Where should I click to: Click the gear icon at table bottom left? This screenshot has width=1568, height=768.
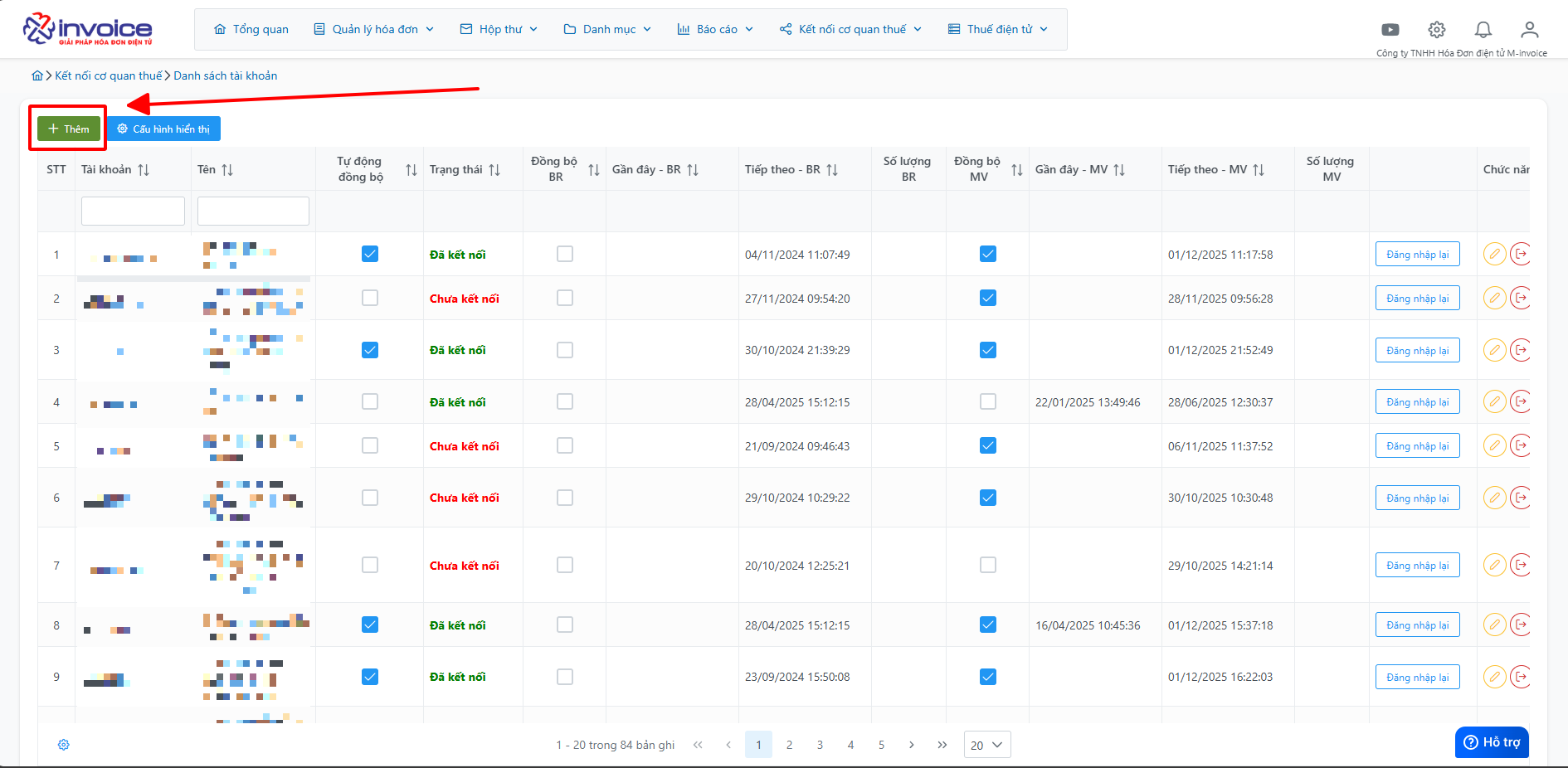(x=64, y=745)
